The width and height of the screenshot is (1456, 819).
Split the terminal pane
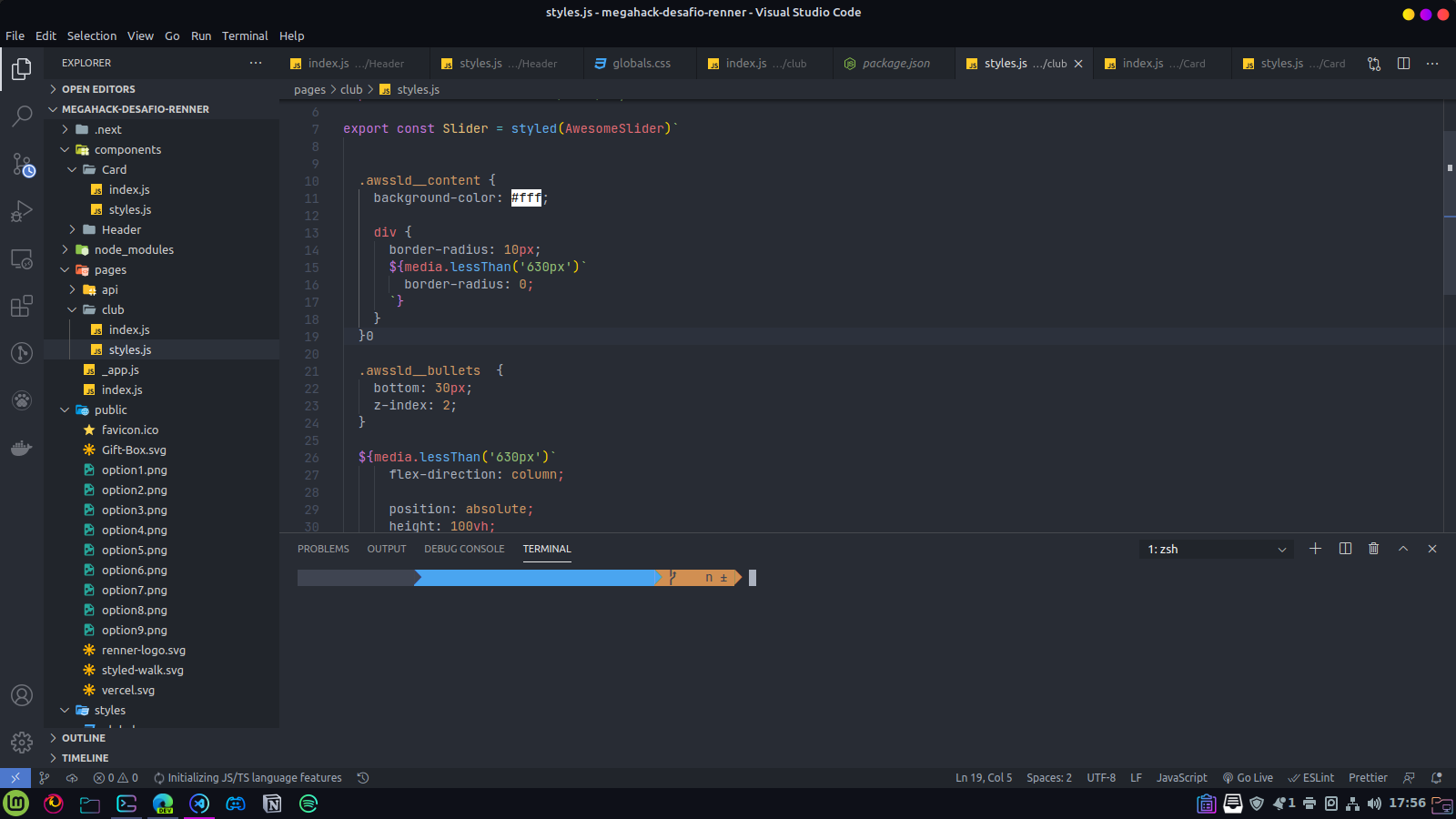[1344, 549]
